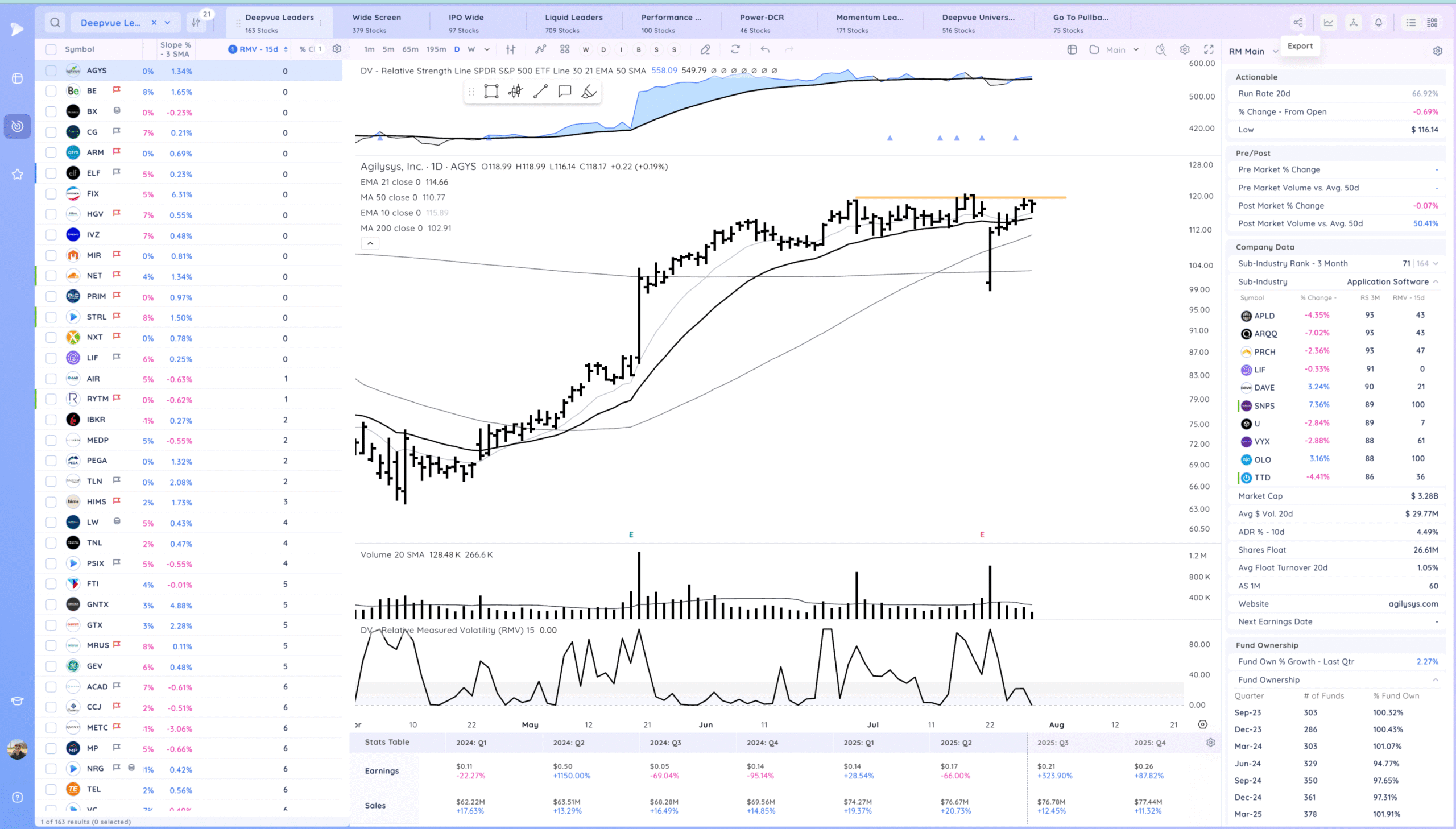Click the Export share icon

tap(1298, 23)
